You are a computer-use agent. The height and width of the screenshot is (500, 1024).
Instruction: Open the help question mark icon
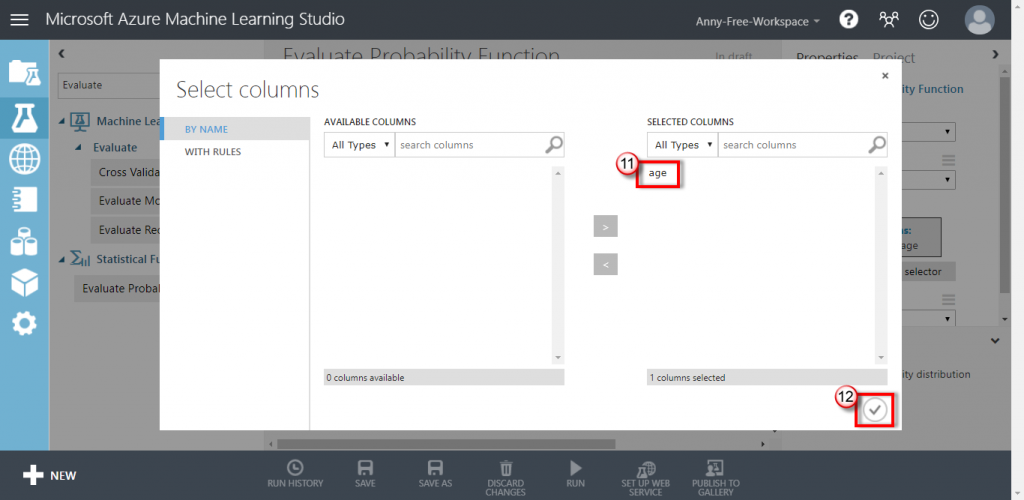(x=848, y=20)
